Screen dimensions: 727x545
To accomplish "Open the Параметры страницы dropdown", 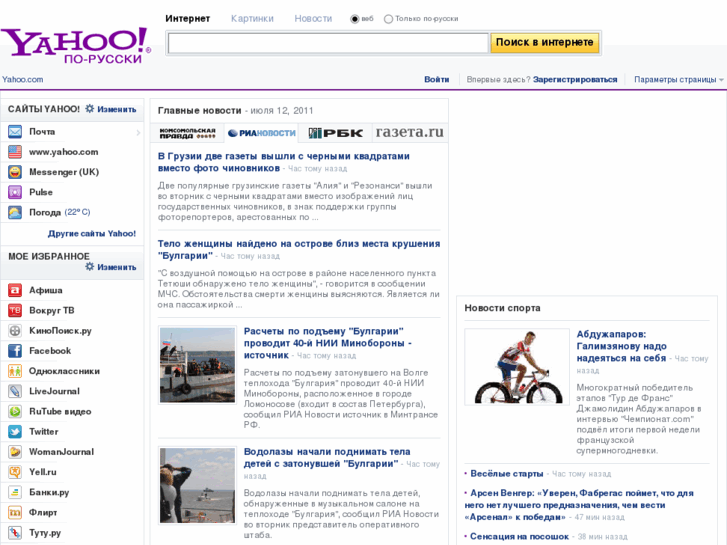I will pyautogui.click(x=678, y=79).
